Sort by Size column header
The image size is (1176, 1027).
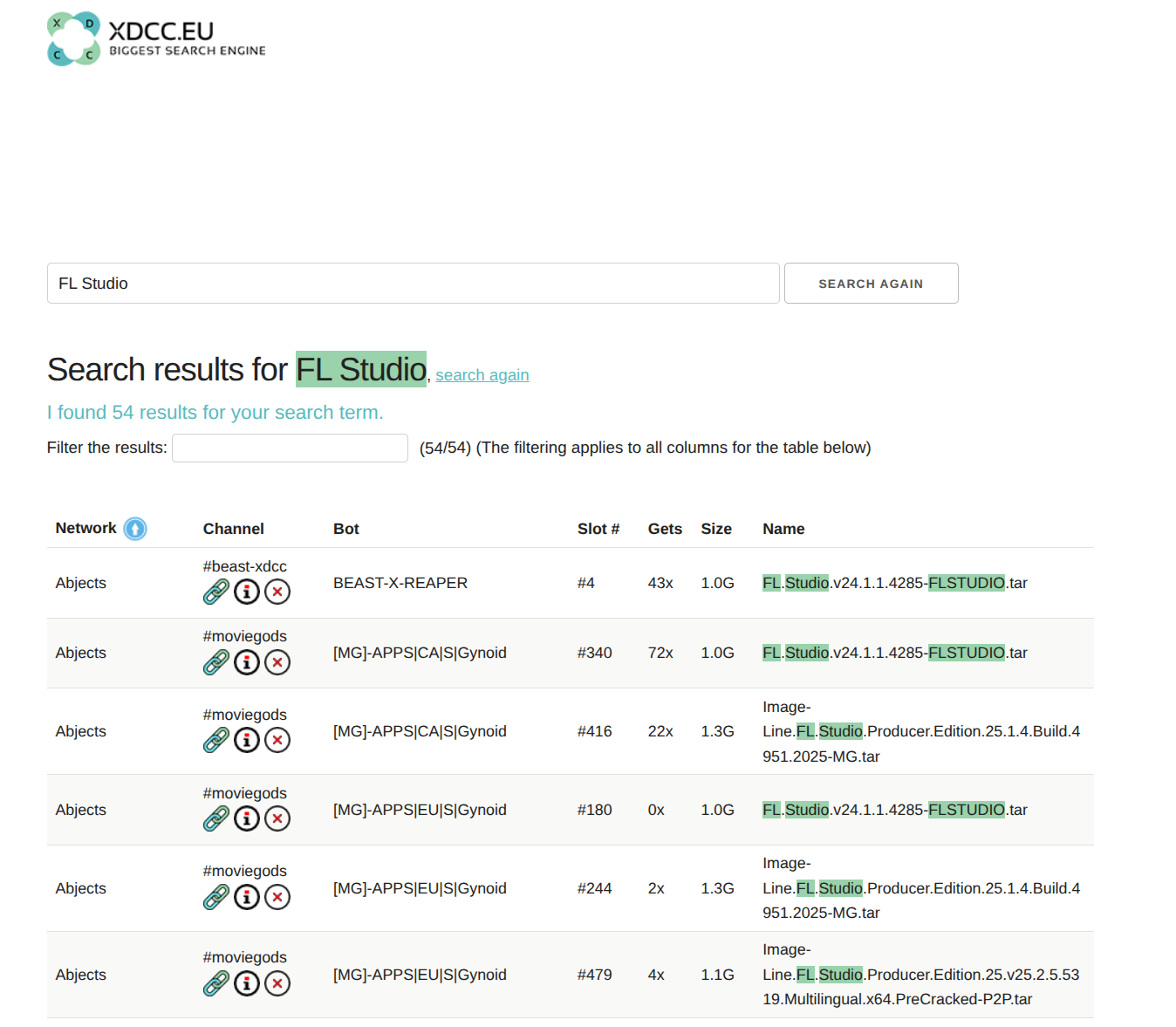point(716,529)
